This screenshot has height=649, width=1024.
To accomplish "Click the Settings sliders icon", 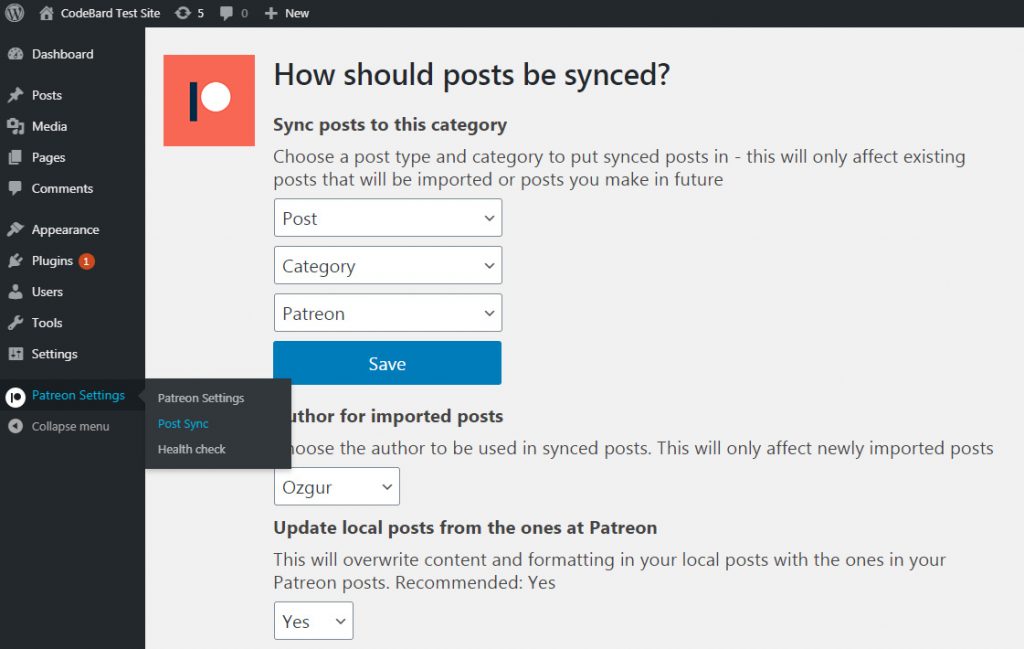I will pyautogui.click(x=16, y=354).
